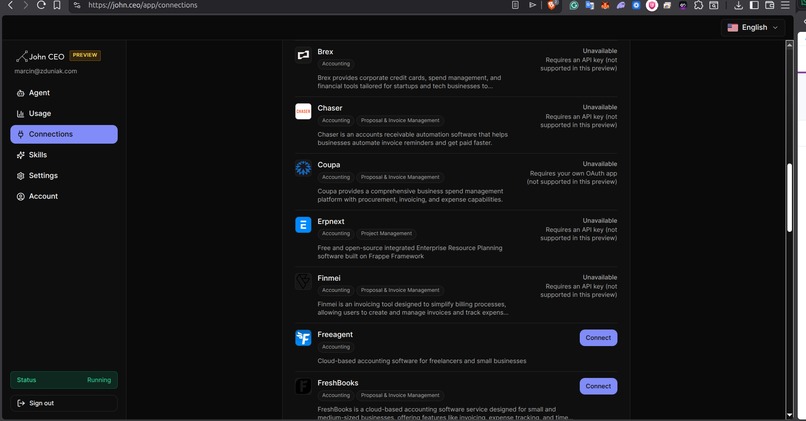This screenshot has height=421, width=806.
Task: Open the Usage page
Action: (64, 114)
